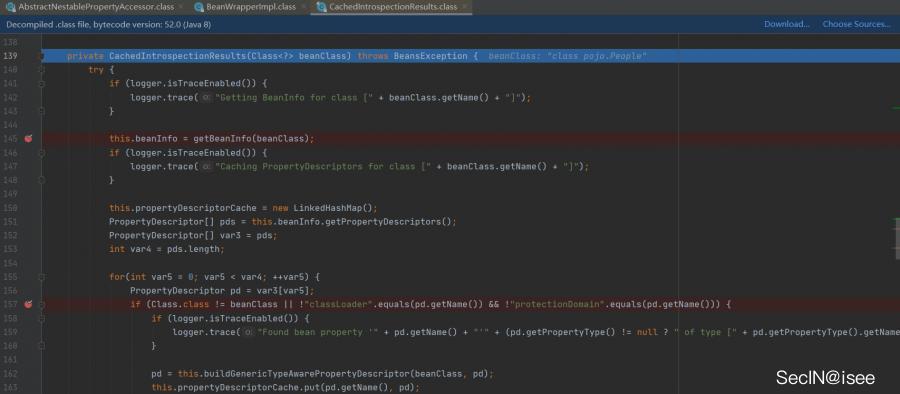Click "Getting BeanInfo for class [" string

pos(294,98)
